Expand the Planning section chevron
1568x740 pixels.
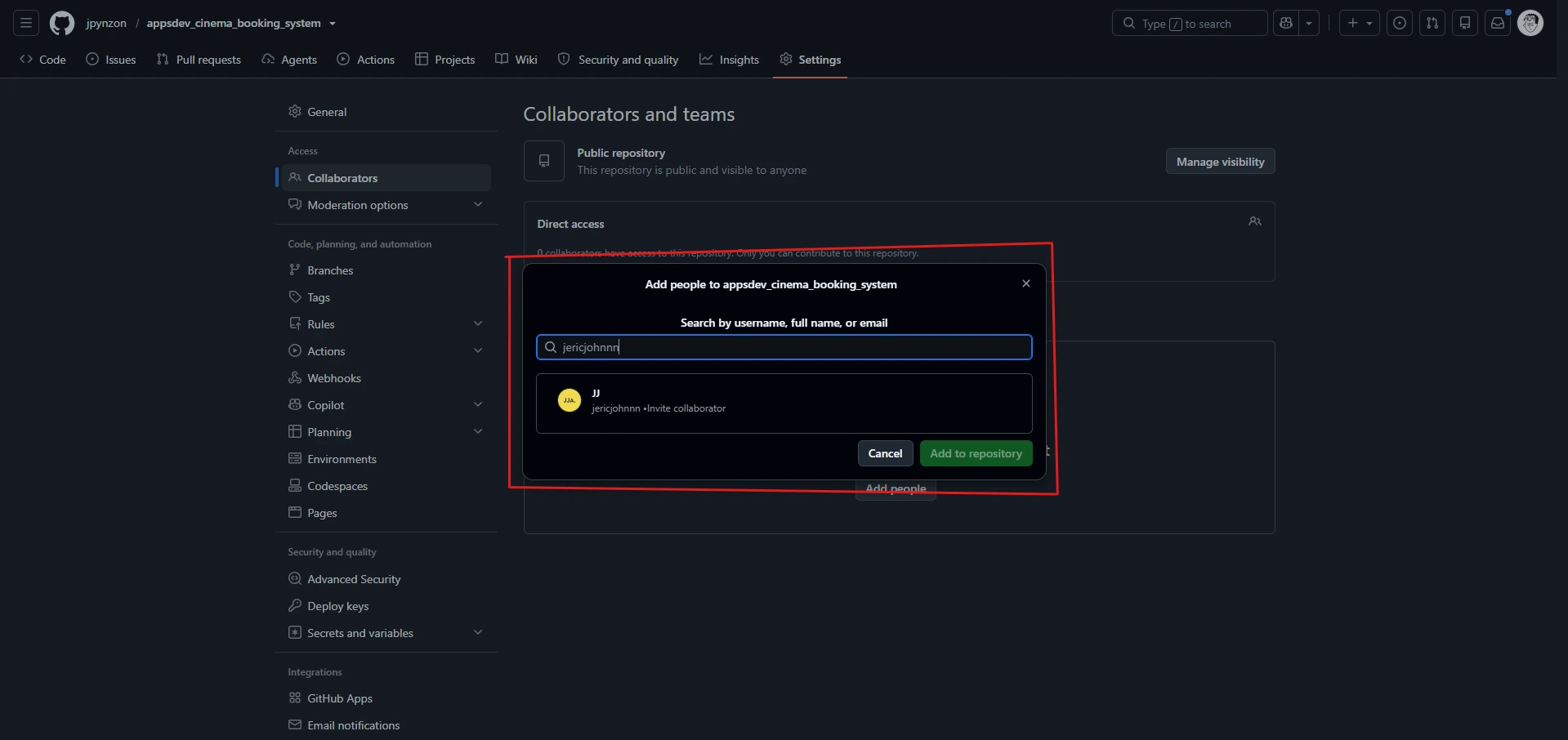tap(478, 432)
